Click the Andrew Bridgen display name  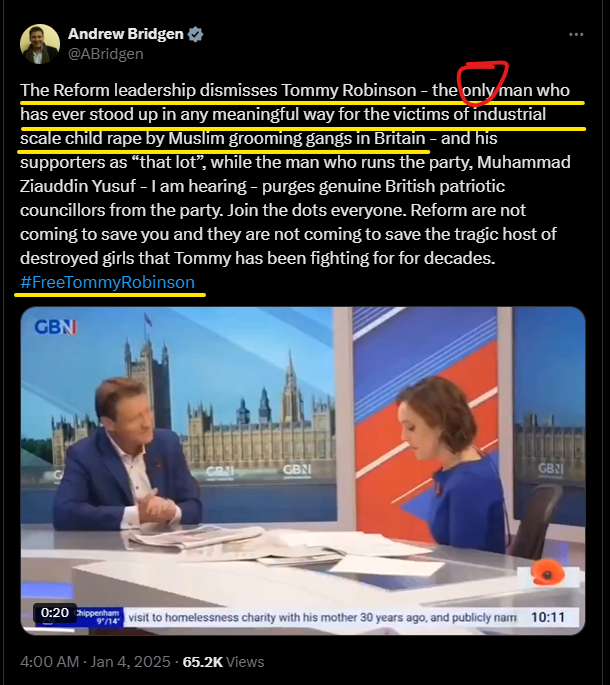[x=126, y=34]
